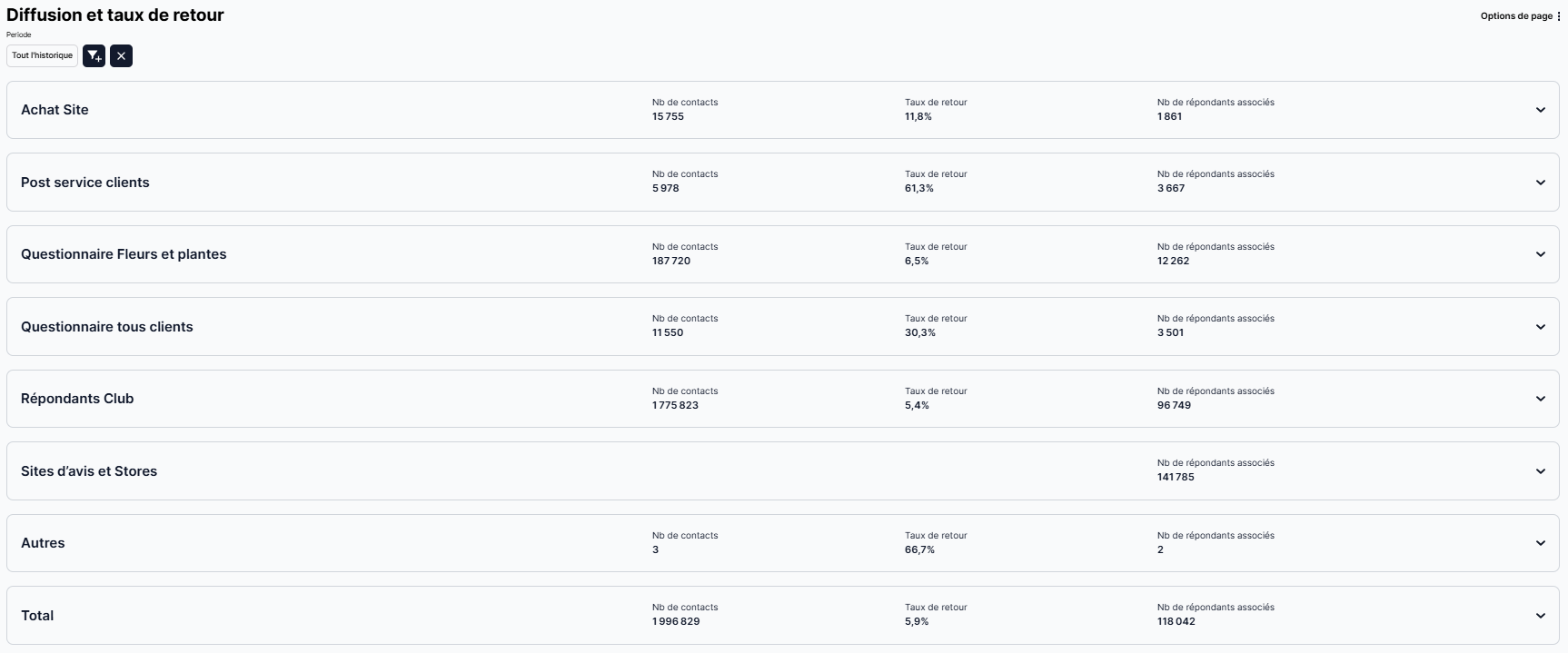Open Sites d'avis et Stores chevron

pos(1540,471)
